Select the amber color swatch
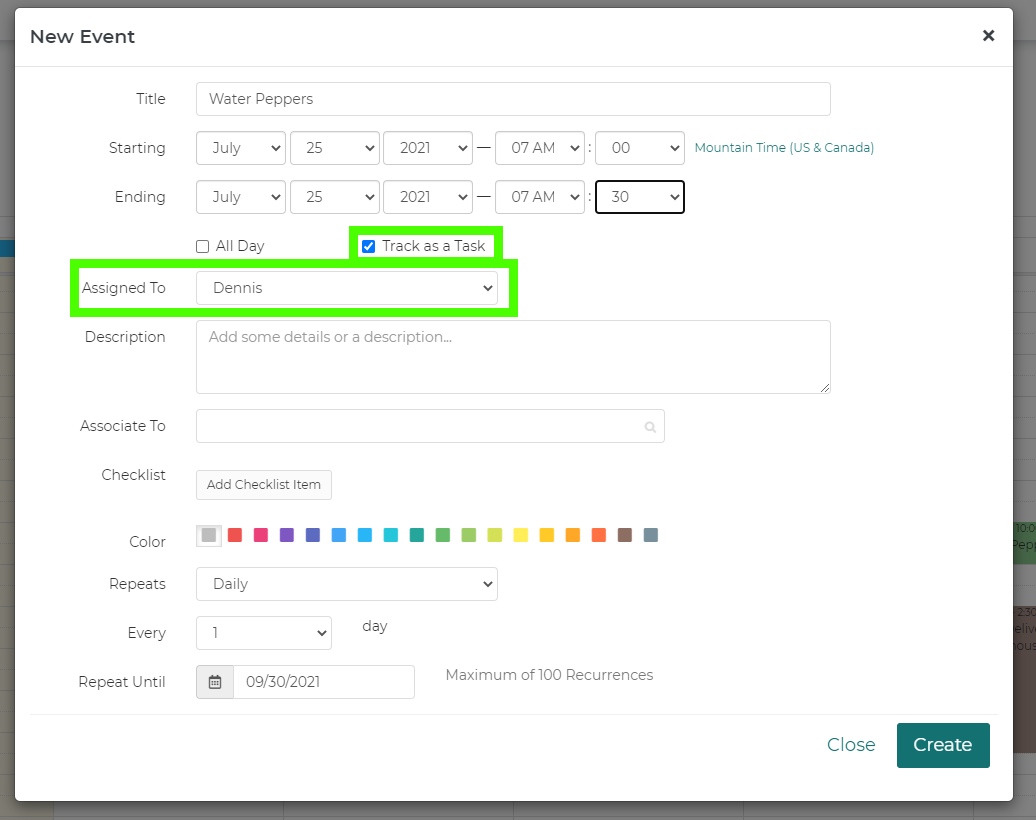The height and width of the screenshot is (820, 1036). [547, 535]
